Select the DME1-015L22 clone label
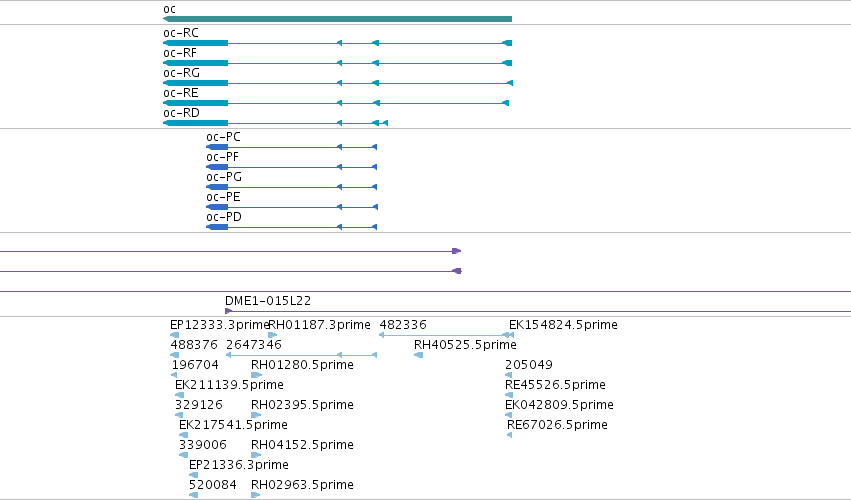Screen dimensions: 851x500 coord(268,301)
